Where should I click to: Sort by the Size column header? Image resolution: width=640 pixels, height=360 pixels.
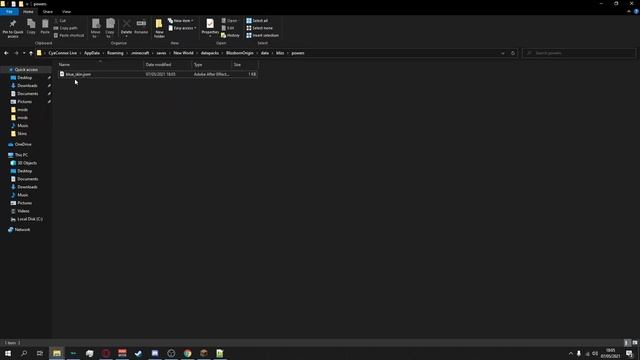(x=244, y=64)
